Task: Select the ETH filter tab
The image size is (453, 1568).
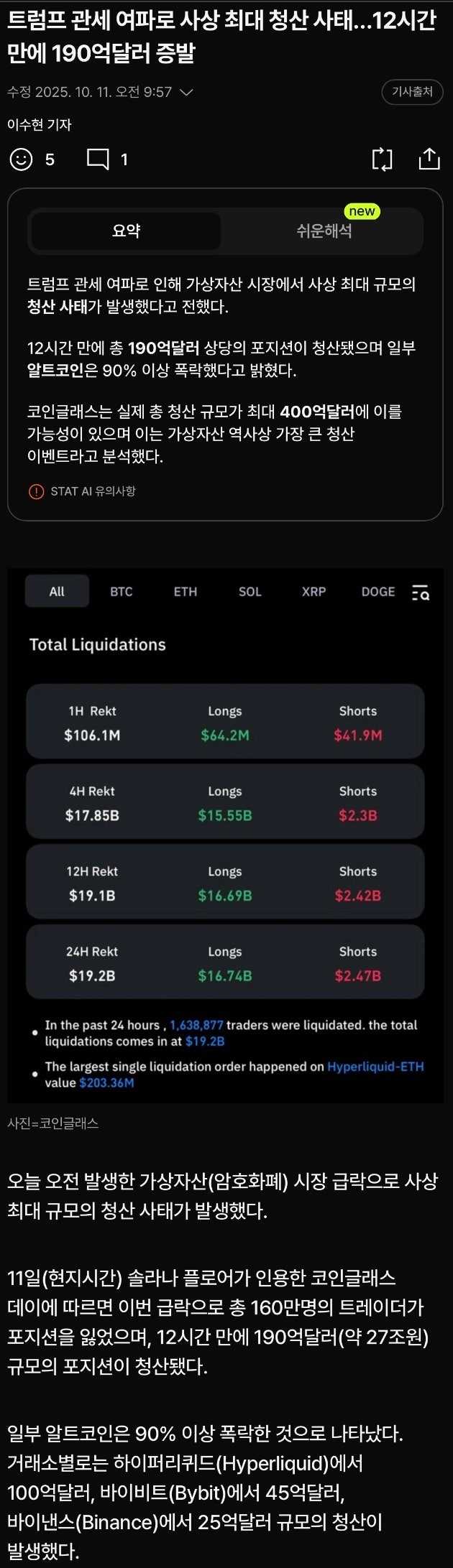Action: [186, 592]
